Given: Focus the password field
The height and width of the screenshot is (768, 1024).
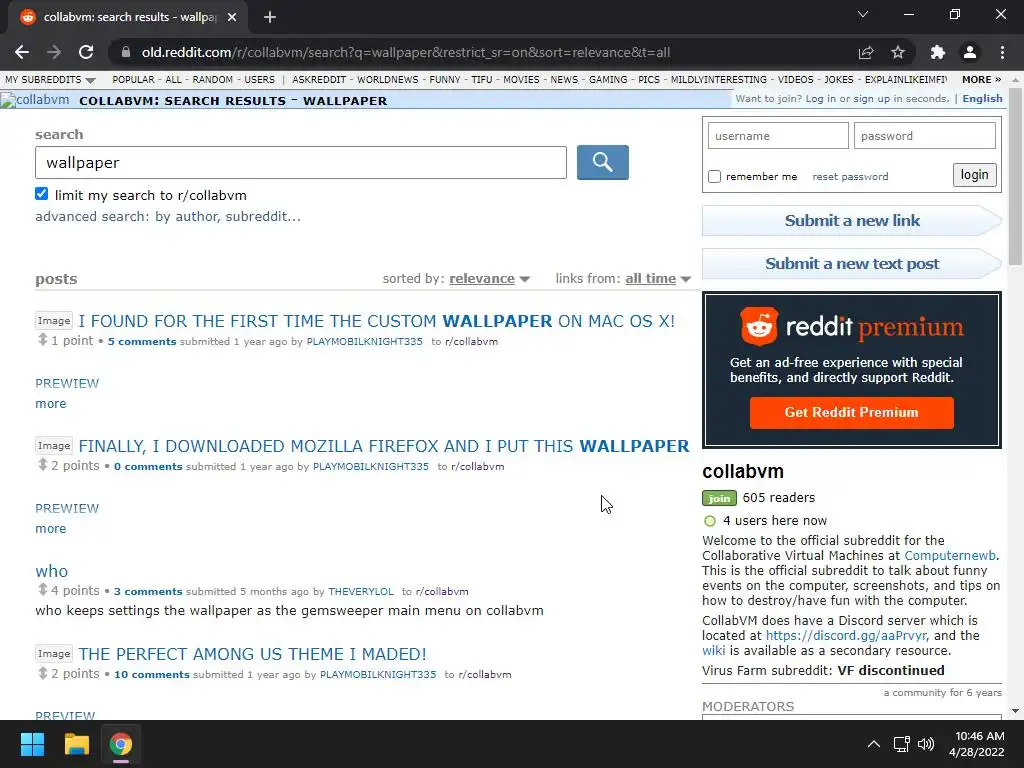Looking at the screenshot, I should [x=925, y=136].
